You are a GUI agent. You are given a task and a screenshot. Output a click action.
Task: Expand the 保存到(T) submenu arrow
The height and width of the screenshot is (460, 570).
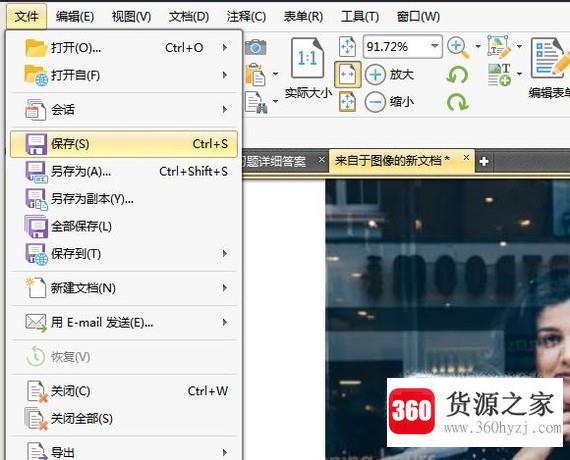225,253
